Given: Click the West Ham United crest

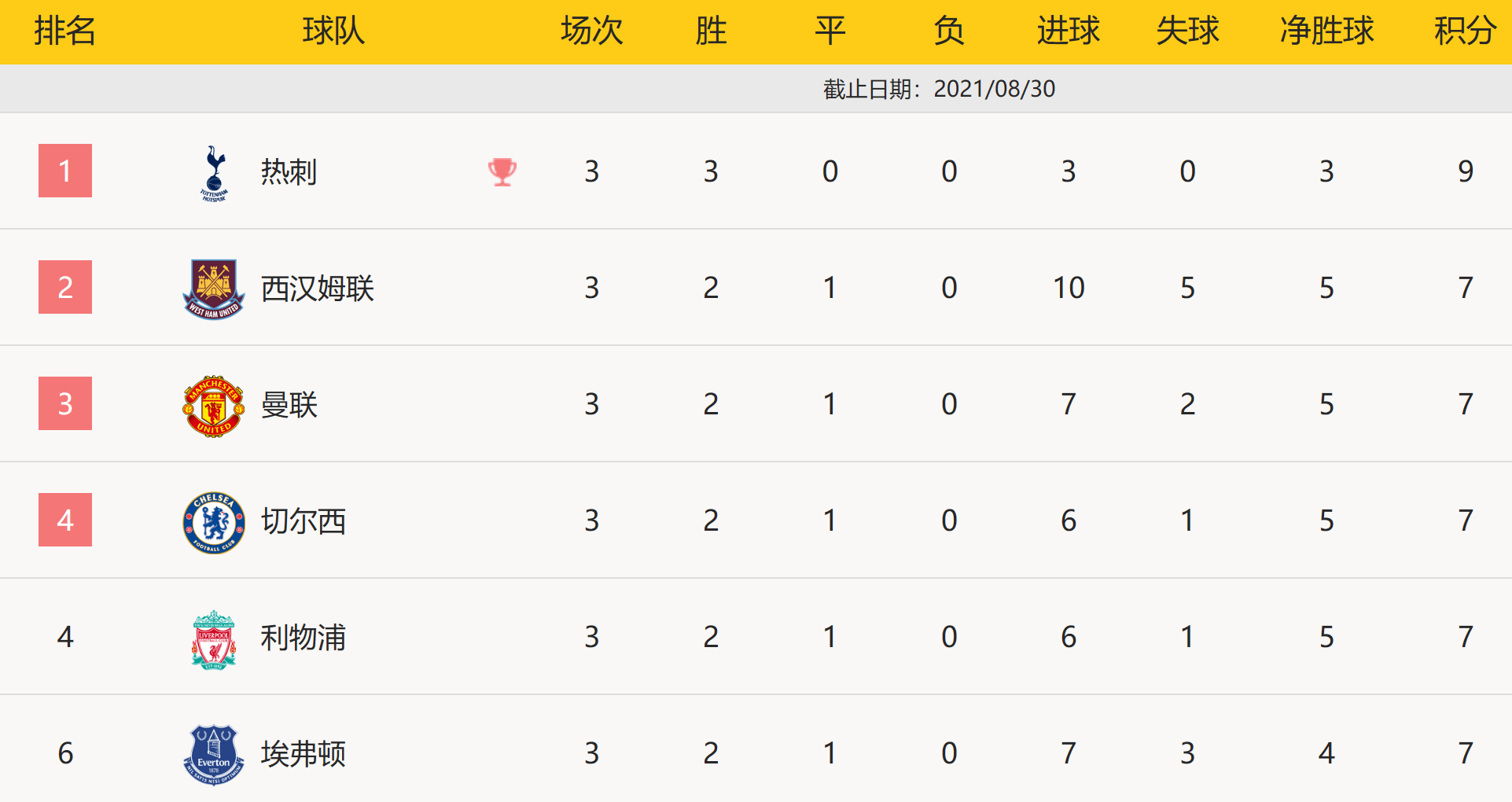Looking at the screenshot, I should 214,289.
